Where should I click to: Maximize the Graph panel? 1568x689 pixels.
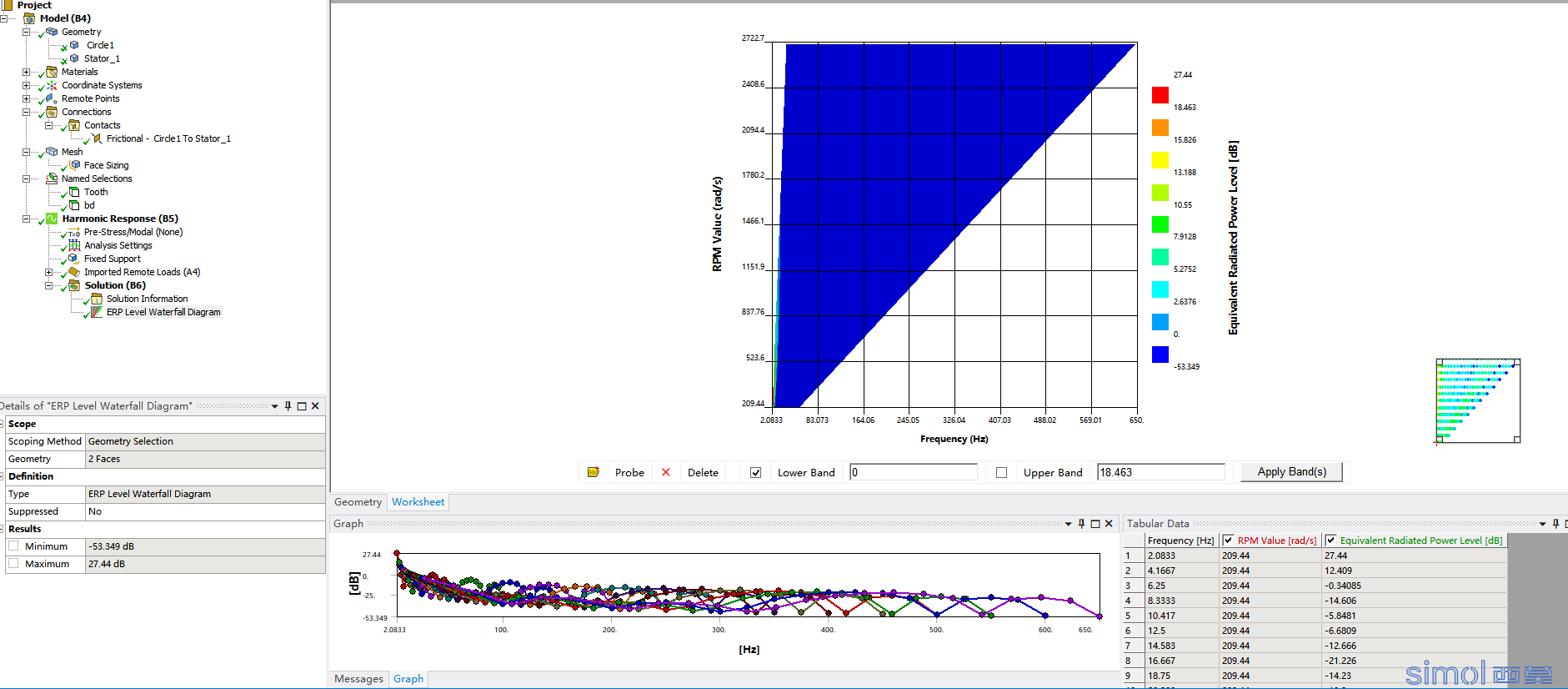click(x=1095, y=524)
